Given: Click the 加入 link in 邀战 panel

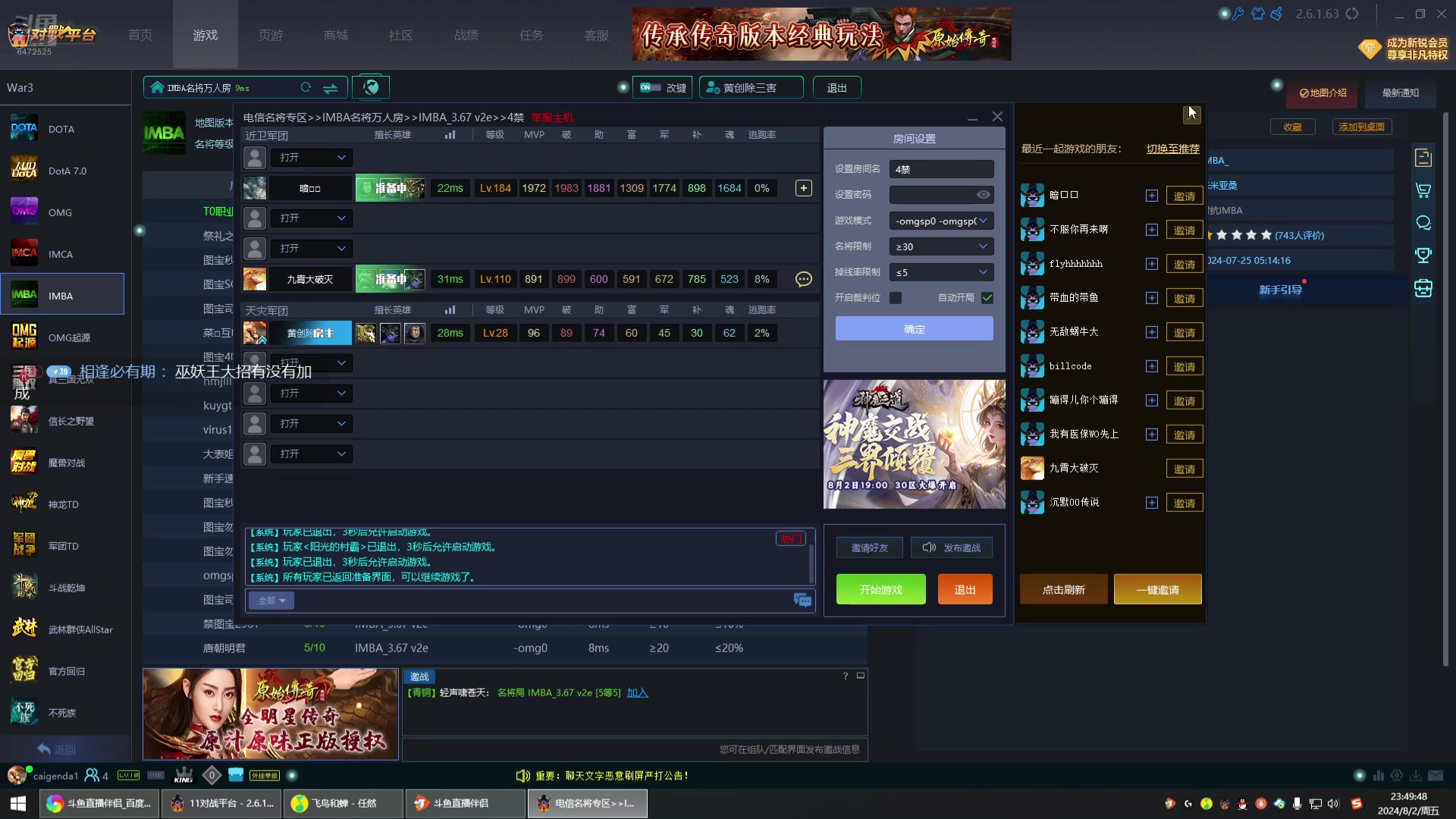Looking at the screenshot, I should pyautogui.click(x=637, y=693).
